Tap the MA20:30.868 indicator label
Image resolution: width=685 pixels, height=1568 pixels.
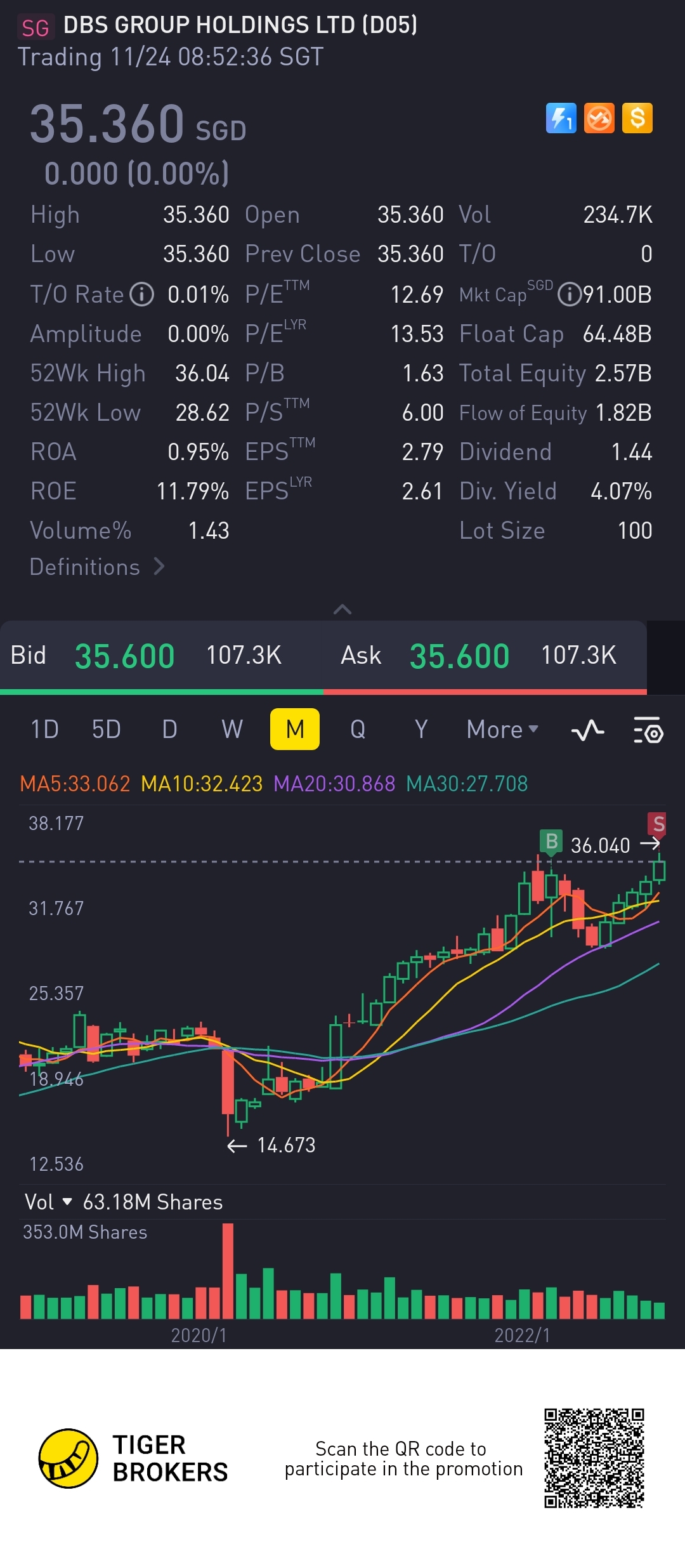pyautogui.click(x=334, y=784)
